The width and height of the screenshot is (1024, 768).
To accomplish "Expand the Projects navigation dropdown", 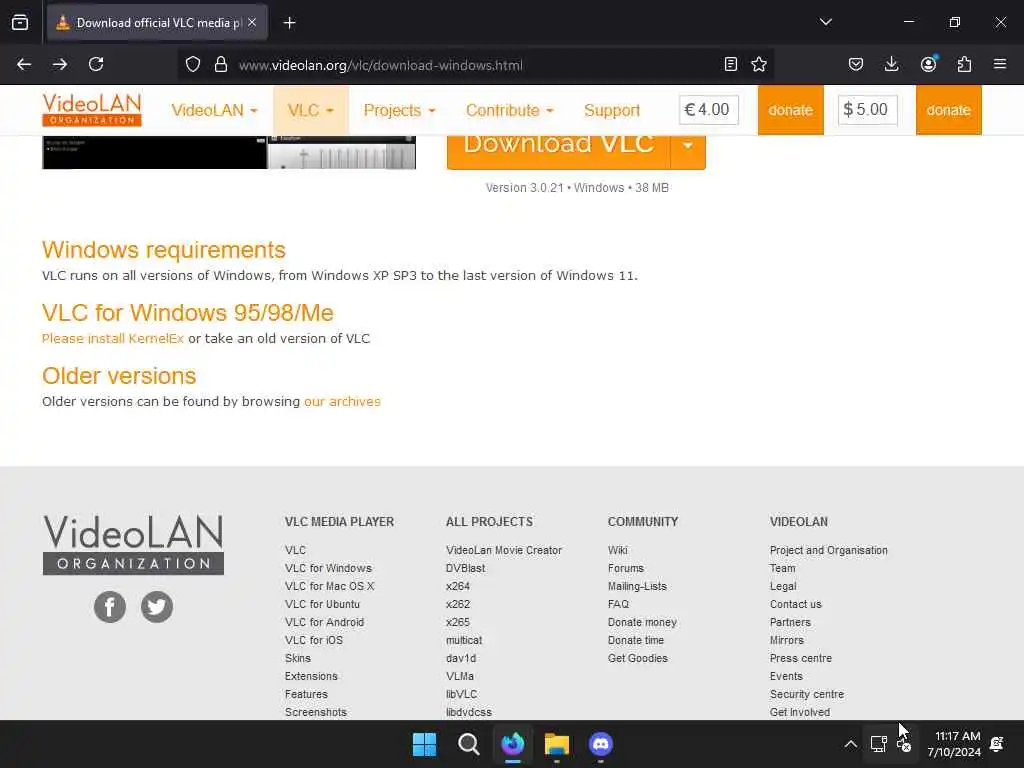I will 399,110.
